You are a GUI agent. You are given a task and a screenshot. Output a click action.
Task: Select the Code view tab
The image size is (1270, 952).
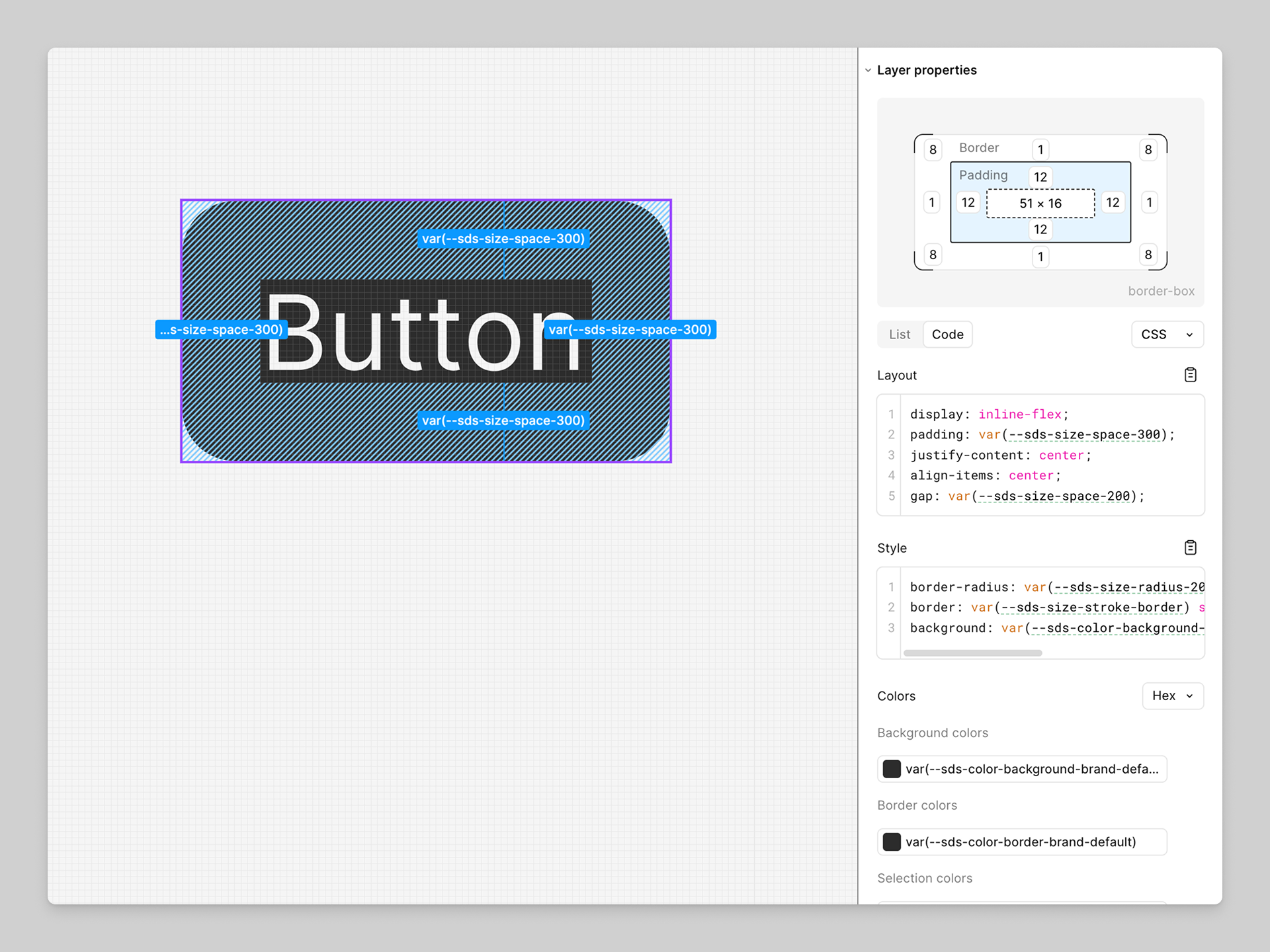[947, 335]
